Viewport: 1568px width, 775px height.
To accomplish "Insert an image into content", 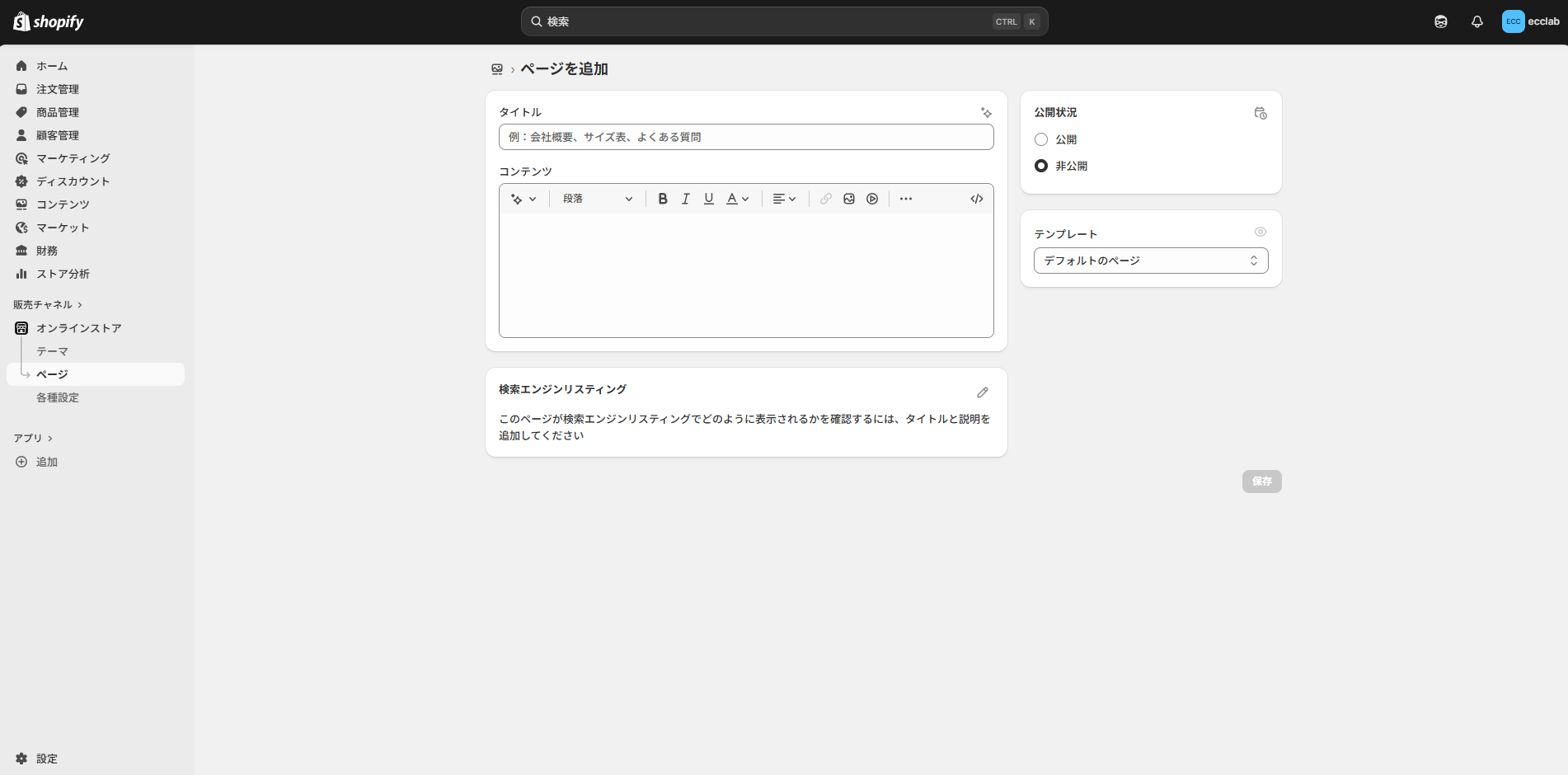I will pyautogui.click(x=848, y=199).
